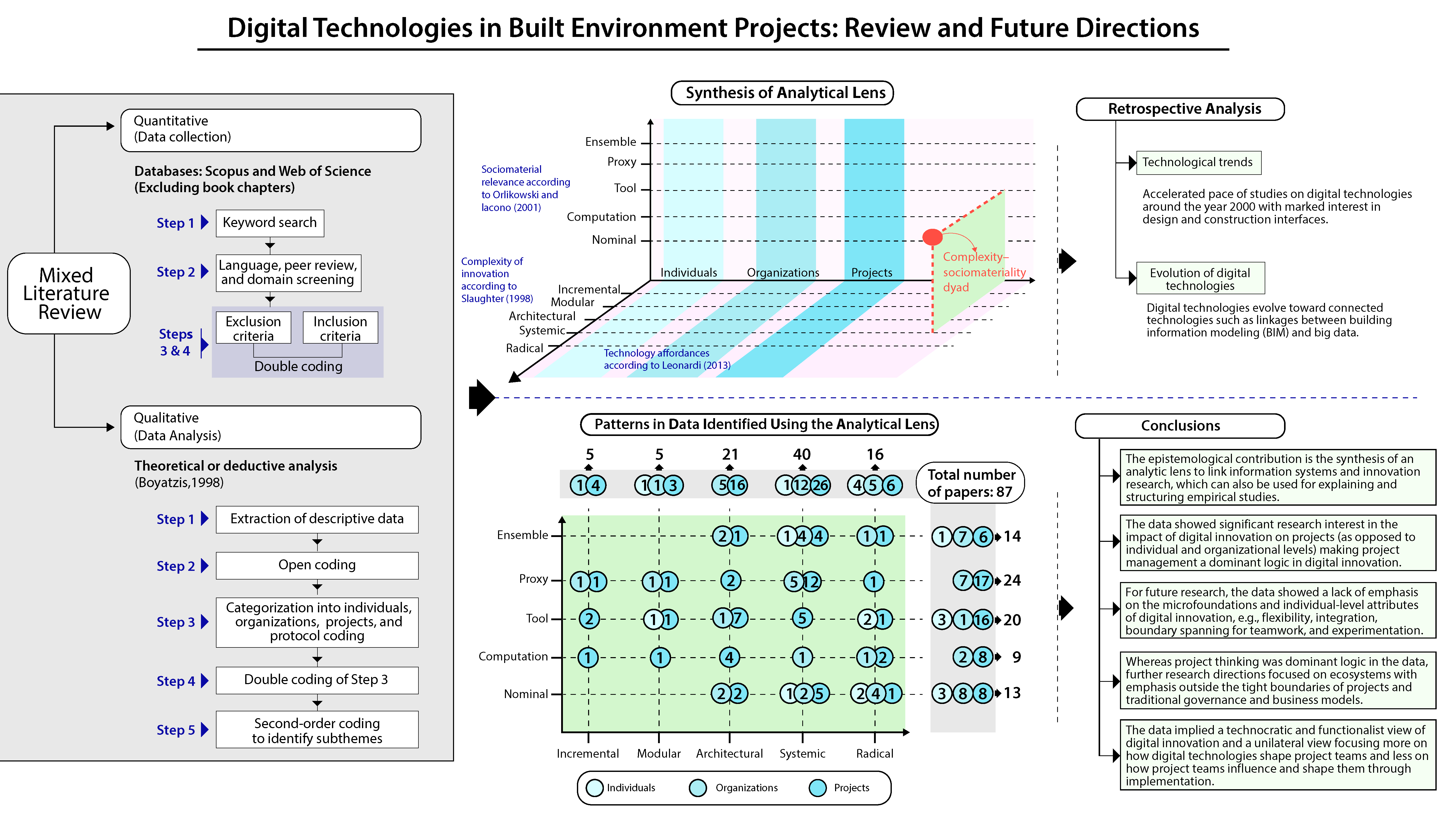Click the Organizations legend circle
Viewport: 1456px width, 820px height.
click(x=698, y=788)
